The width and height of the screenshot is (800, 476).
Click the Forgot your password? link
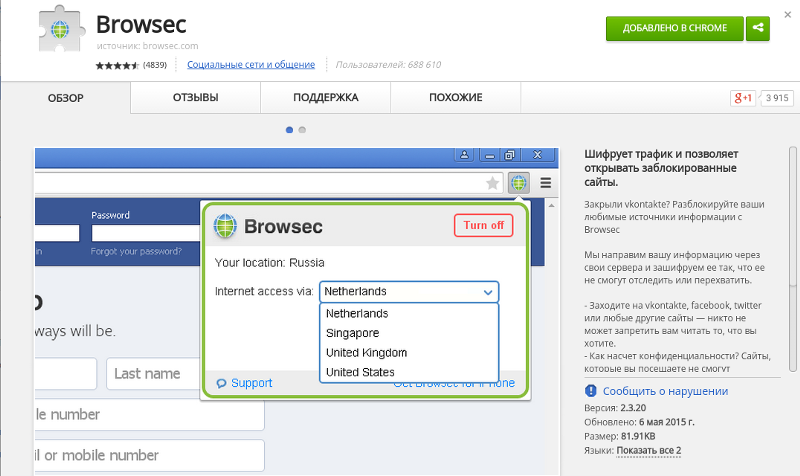click(x=136, y=252)
